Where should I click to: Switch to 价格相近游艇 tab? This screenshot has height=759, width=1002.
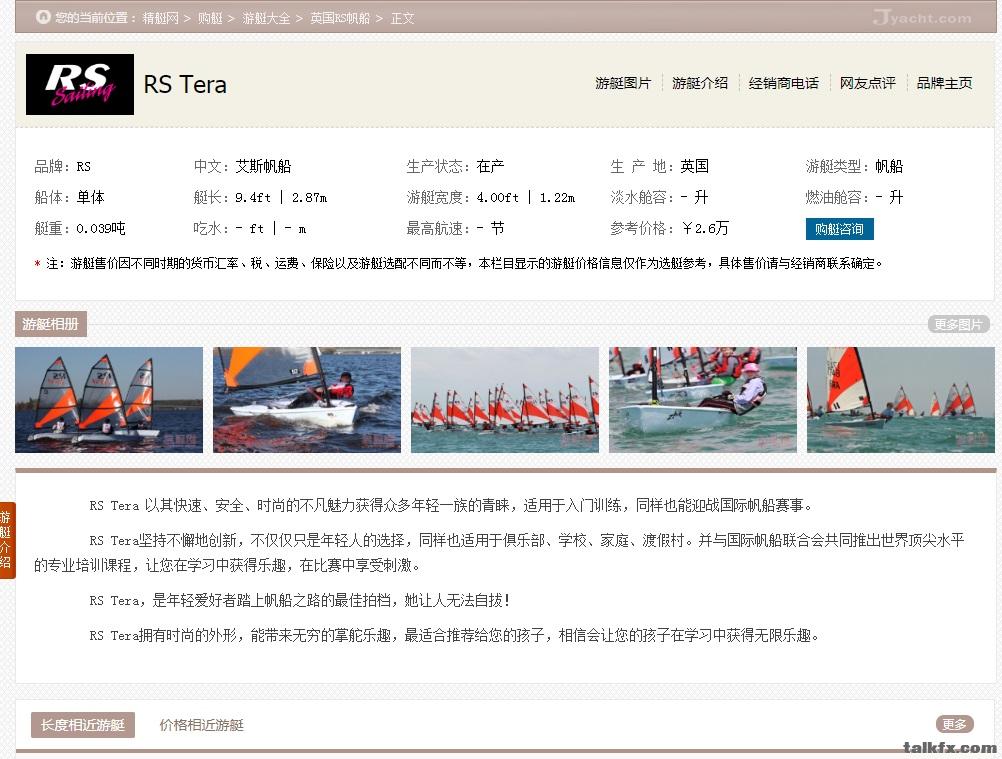pos(202,725)
